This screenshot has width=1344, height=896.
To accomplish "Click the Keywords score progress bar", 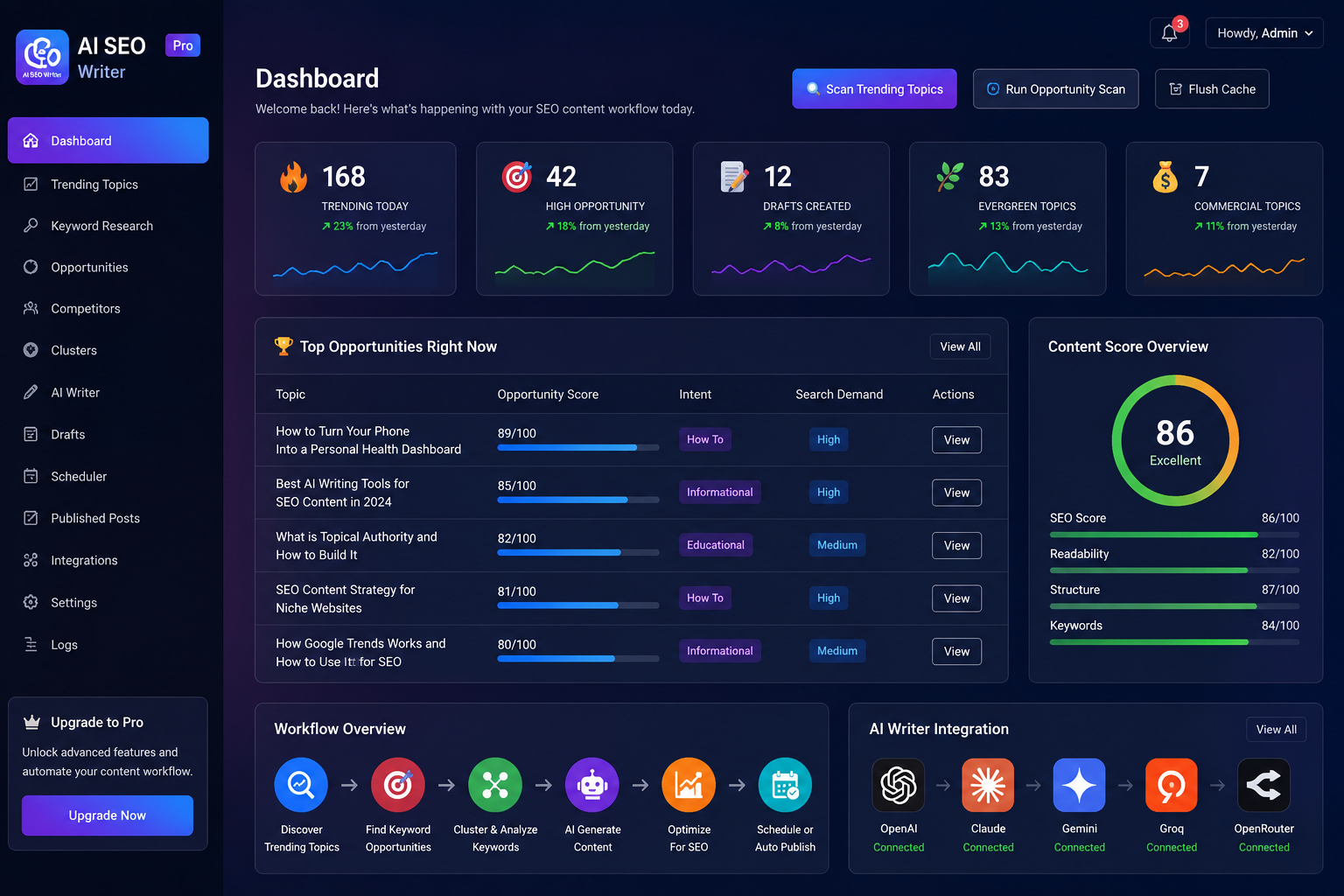I will [1174, 642].
